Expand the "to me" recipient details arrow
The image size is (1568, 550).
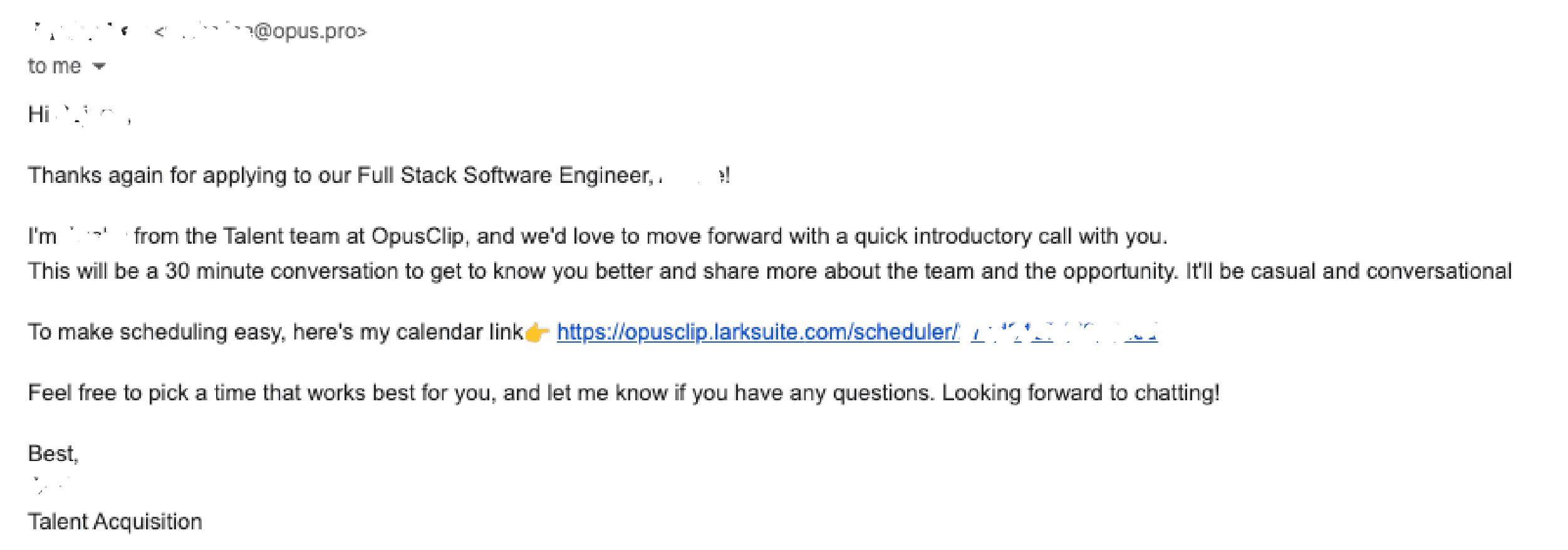(x=98, y=66)
